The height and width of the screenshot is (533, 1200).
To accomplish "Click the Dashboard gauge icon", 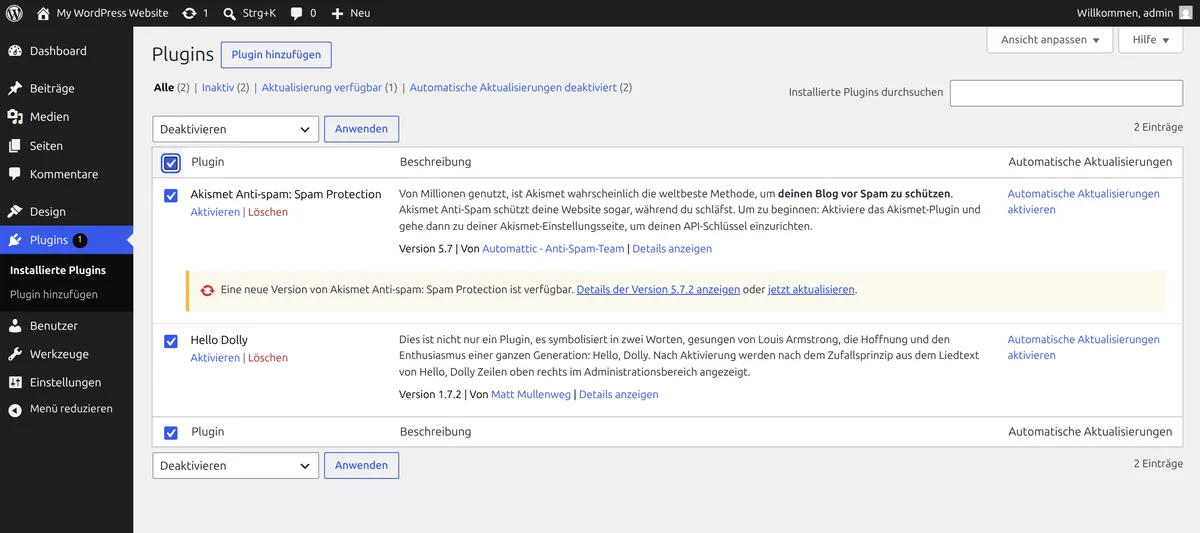I will click(x=15, y=51).
